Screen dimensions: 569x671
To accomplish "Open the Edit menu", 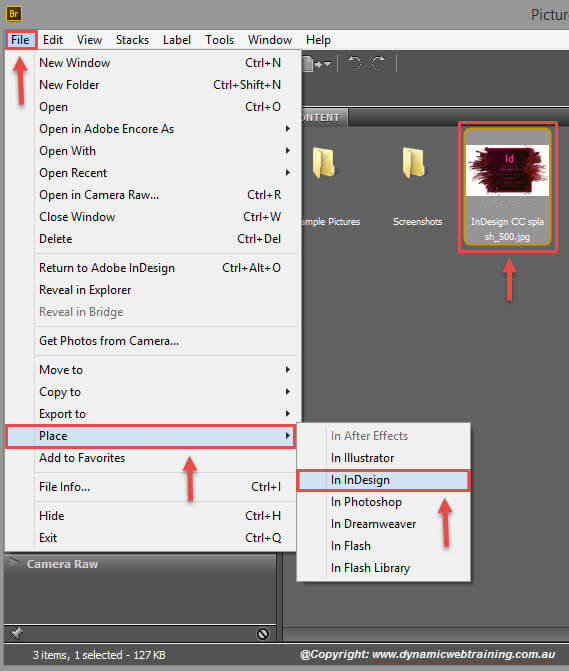I will (x=53, y=40).
